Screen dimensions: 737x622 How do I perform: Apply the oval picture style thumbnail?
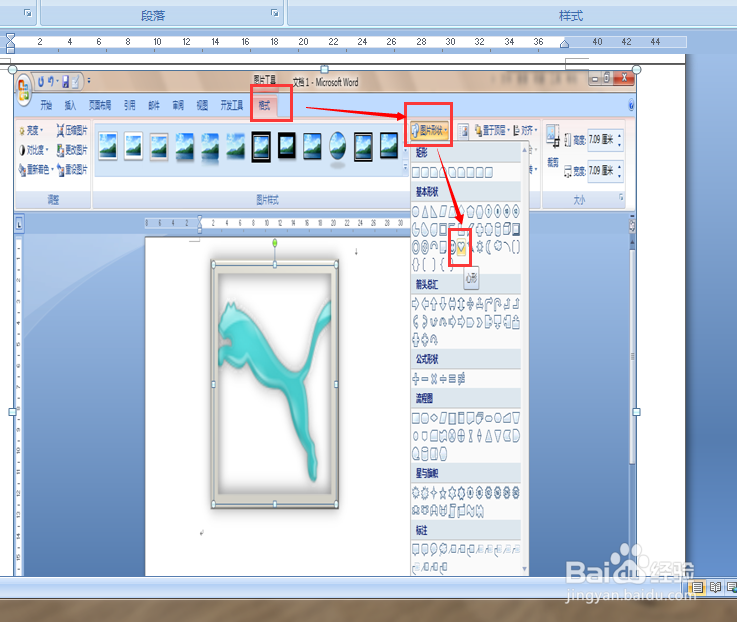click(337, 146)
